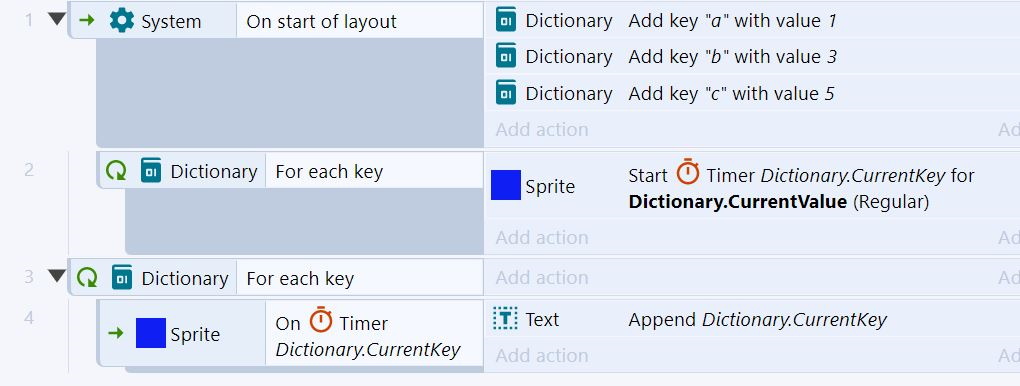Collapse event 3 using its triangle

click(57, 277)
